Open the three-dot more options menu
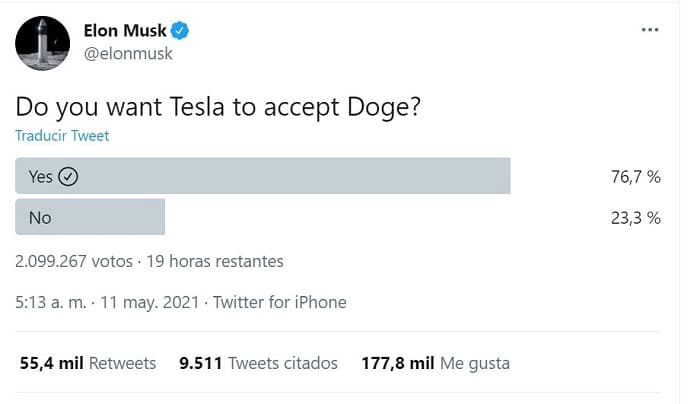The width and height of the screenshot is (700, 404). point(650,30)
